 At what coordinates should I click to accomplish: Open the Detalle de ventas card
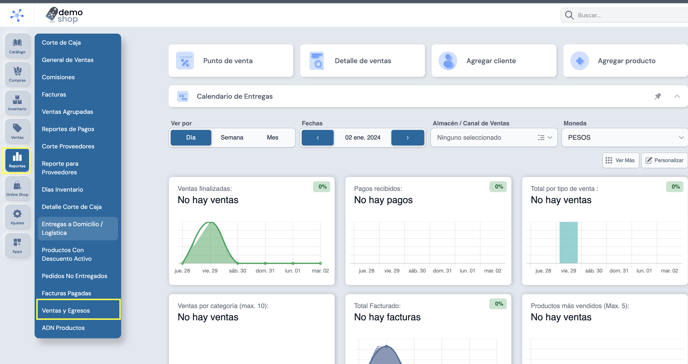pos(362,61)
